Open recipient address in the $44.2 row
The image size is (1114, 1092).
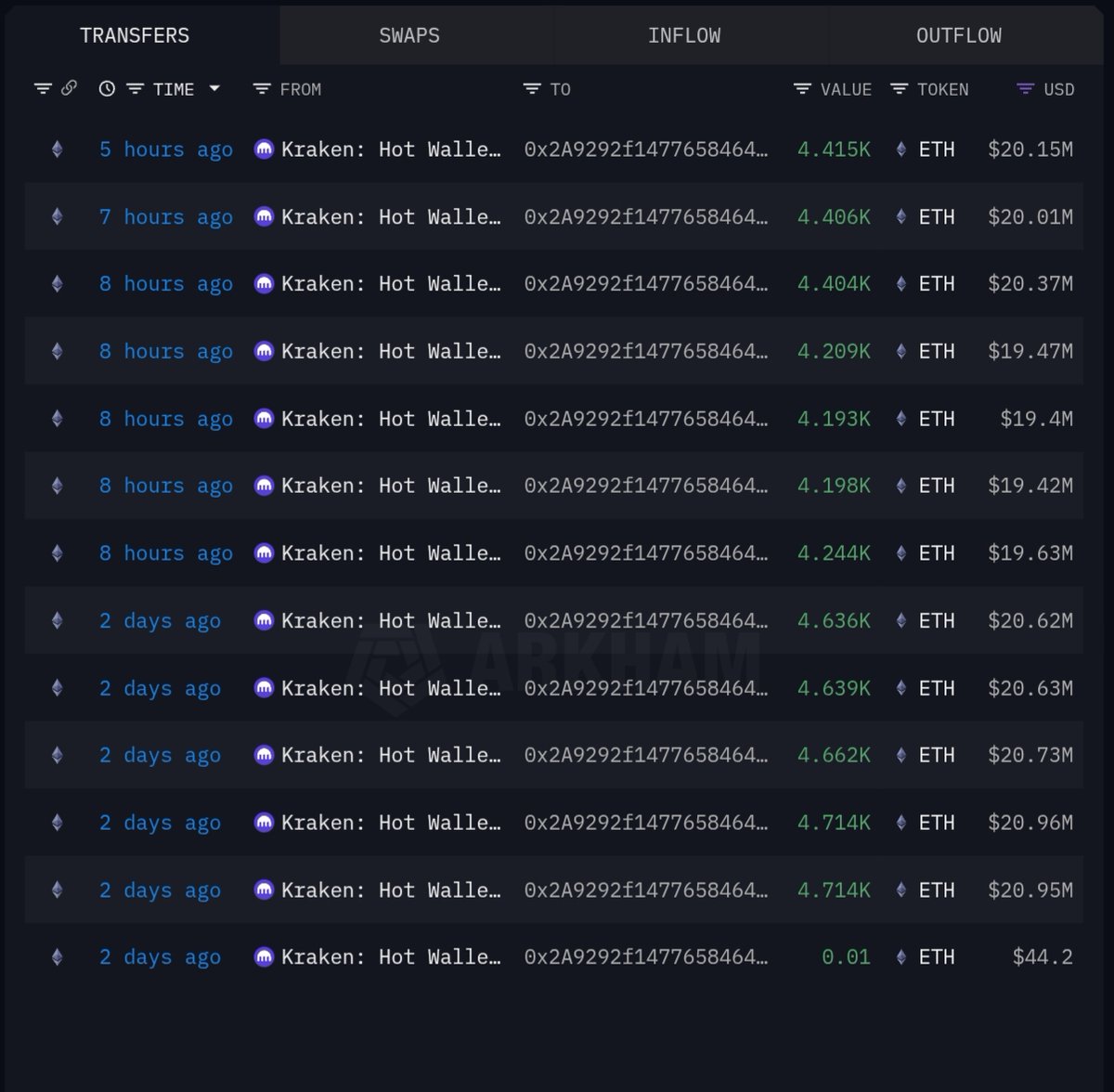646,957
